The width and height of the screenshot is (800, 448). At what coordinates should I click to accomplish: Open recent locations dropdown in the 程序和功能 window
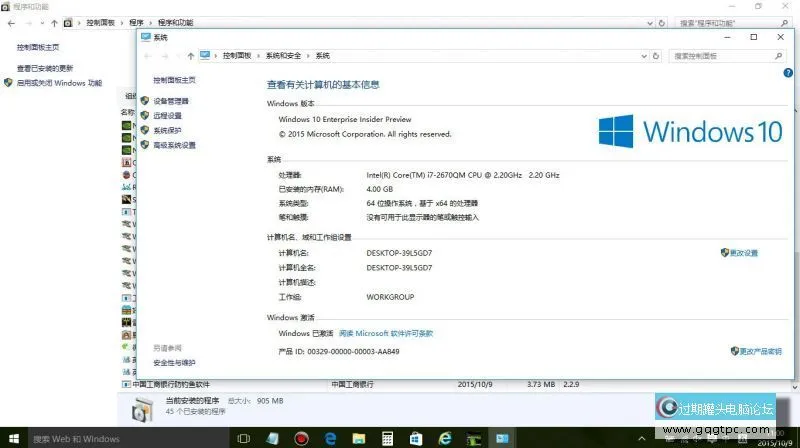(42, 23)
